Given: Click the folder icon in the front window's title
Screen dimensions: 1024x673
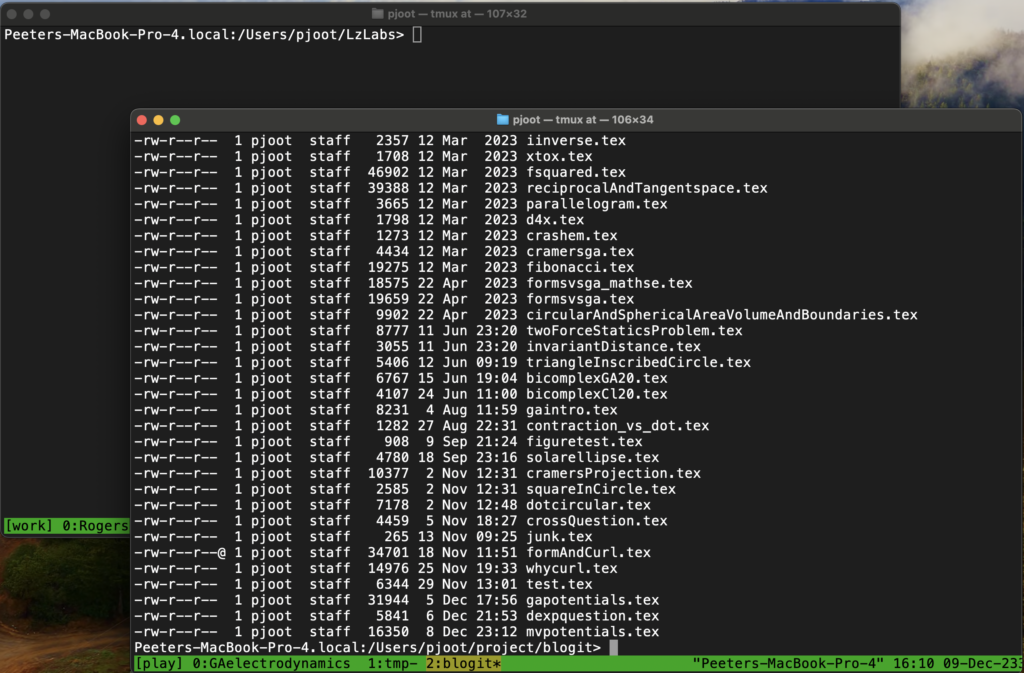Looking at the screenshot, I should (502, 119).
